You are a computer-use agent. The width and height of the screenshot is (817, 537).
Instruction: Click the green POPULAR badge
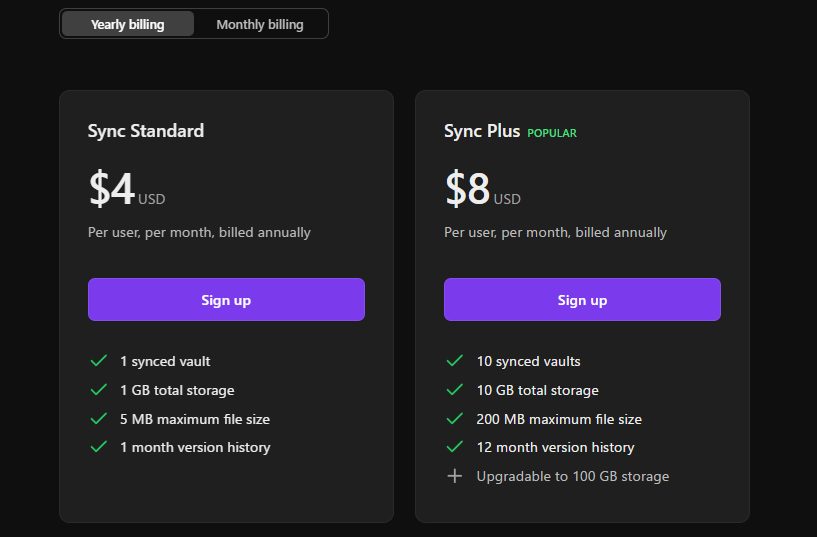(x=552, y=133)
